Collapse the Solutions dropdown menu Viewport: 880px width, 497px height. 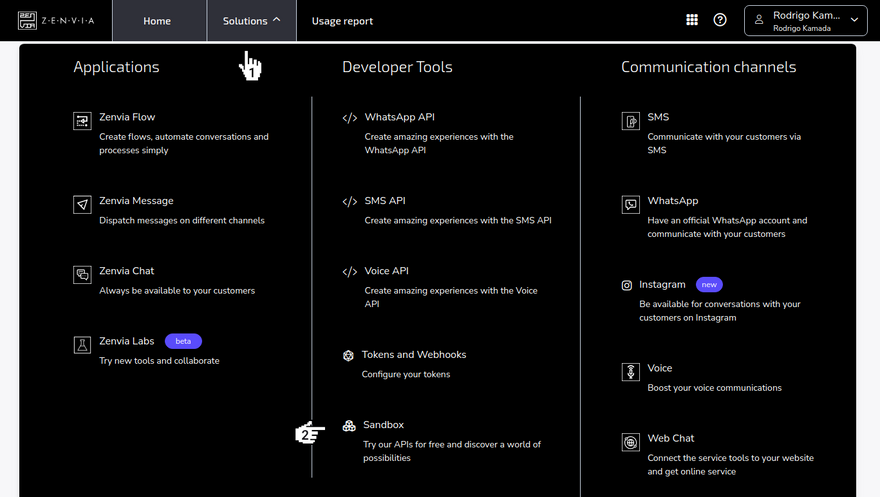tap(251, 21)
